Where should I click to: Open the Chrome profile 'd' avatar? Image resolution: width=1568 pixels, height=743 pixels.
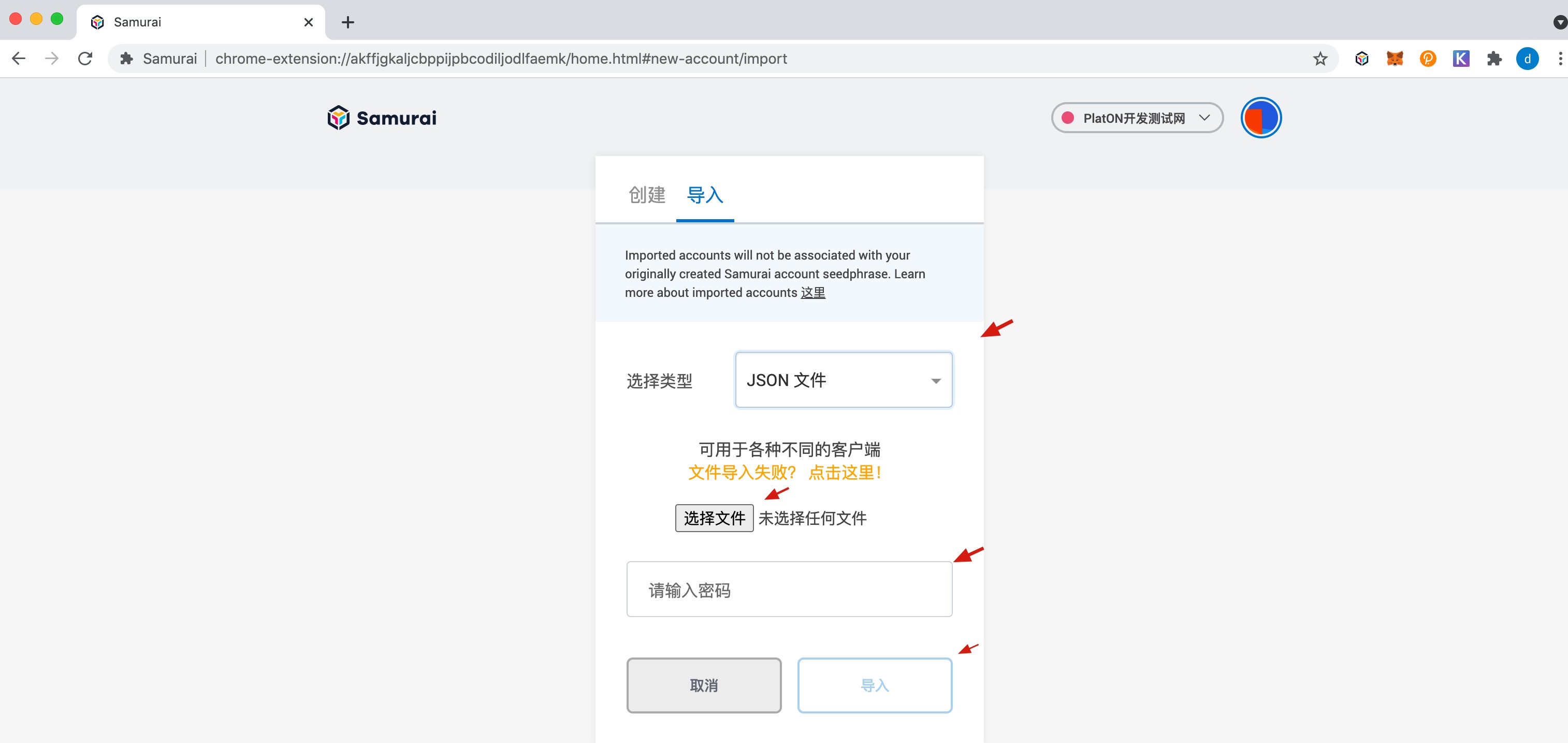point(1527,59)
